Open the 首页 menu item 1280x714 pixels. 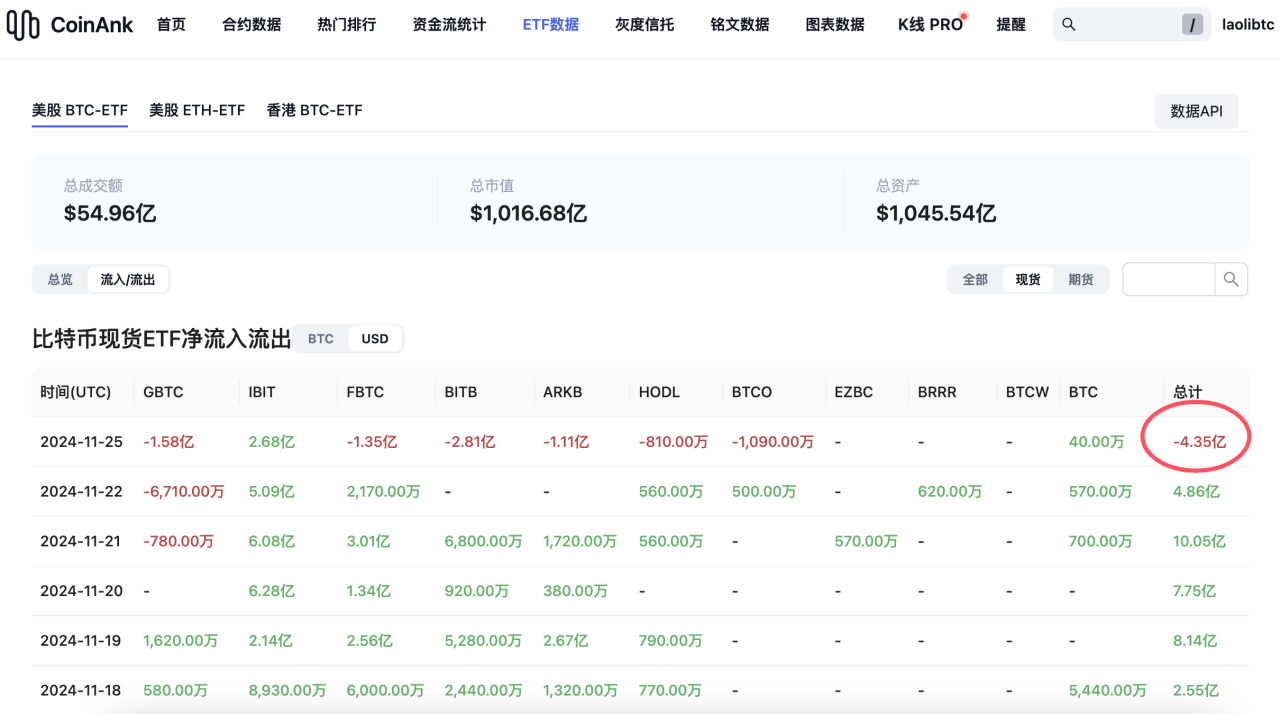coord(171,24)
